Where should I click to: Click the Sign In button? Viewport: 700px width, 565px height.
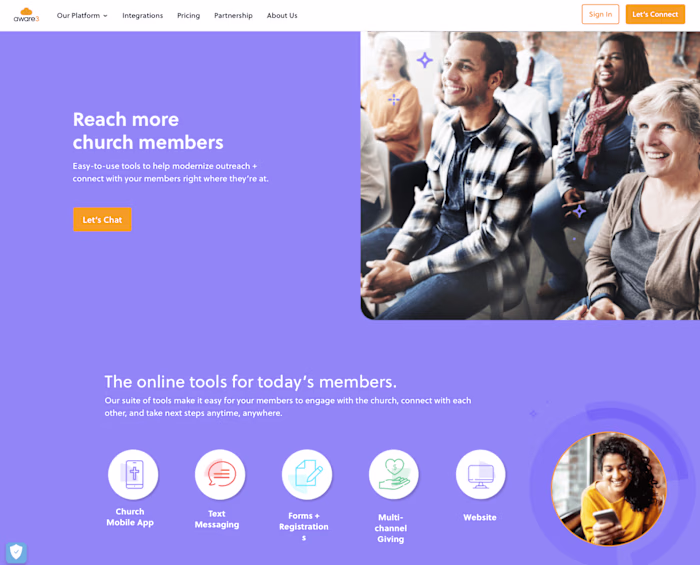600,14
